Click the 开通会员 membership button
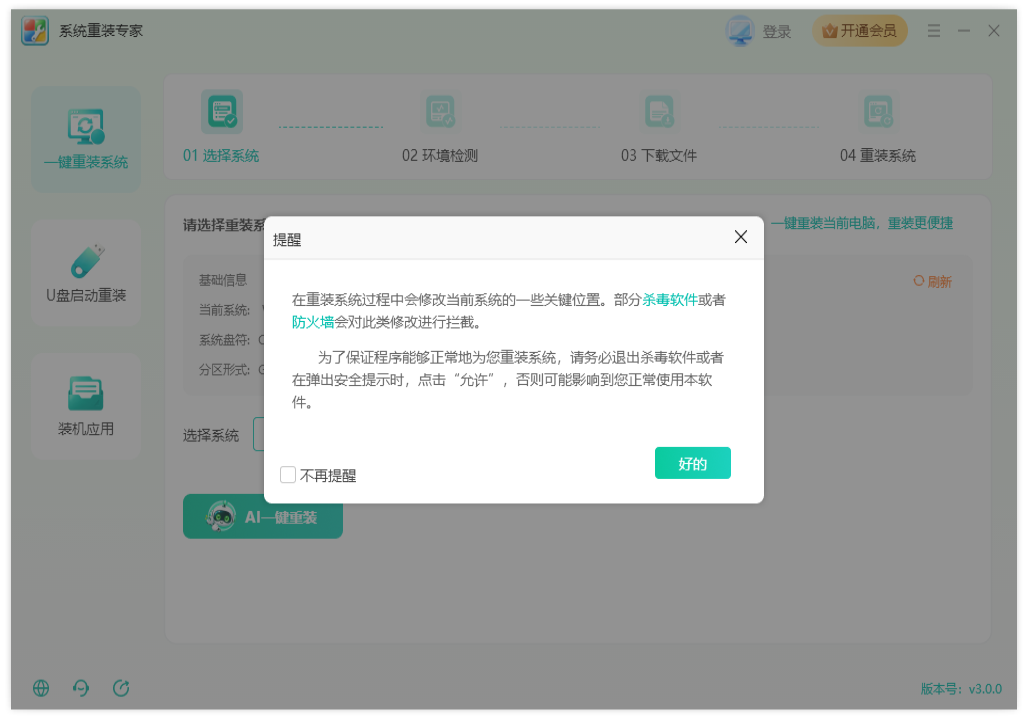This screenshot has width=1026, height=726. coord(859,31)
